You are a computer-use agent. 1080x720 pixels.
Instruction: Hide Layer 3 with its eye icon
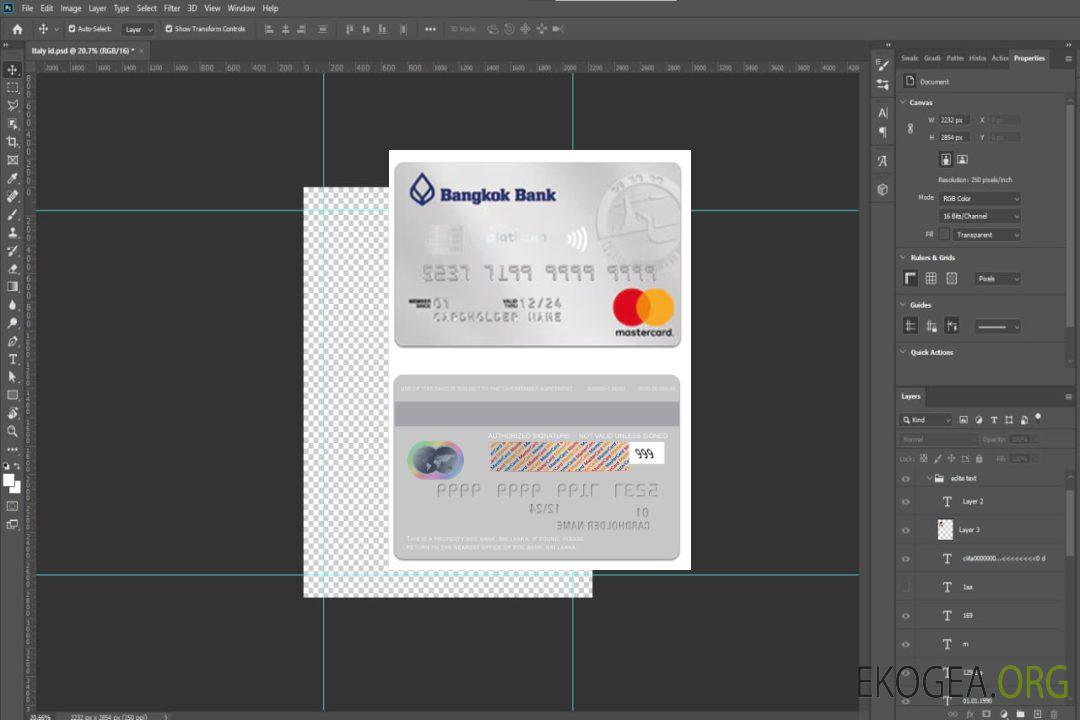[906, 531]
